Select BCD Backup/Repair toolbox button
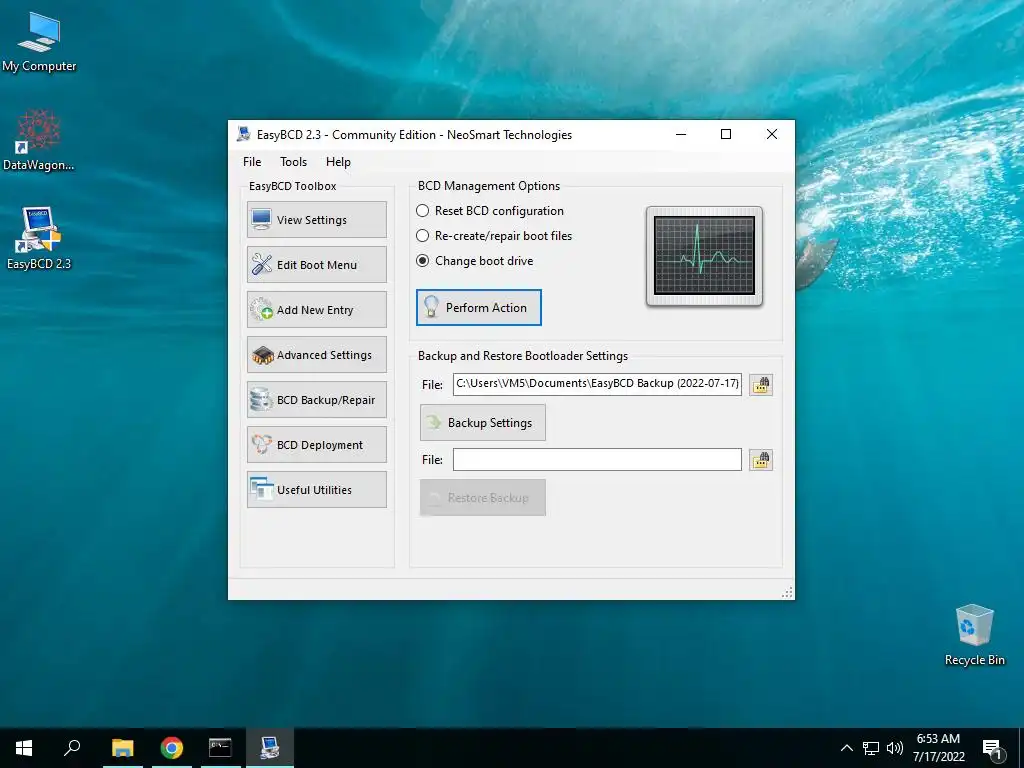 317,400
